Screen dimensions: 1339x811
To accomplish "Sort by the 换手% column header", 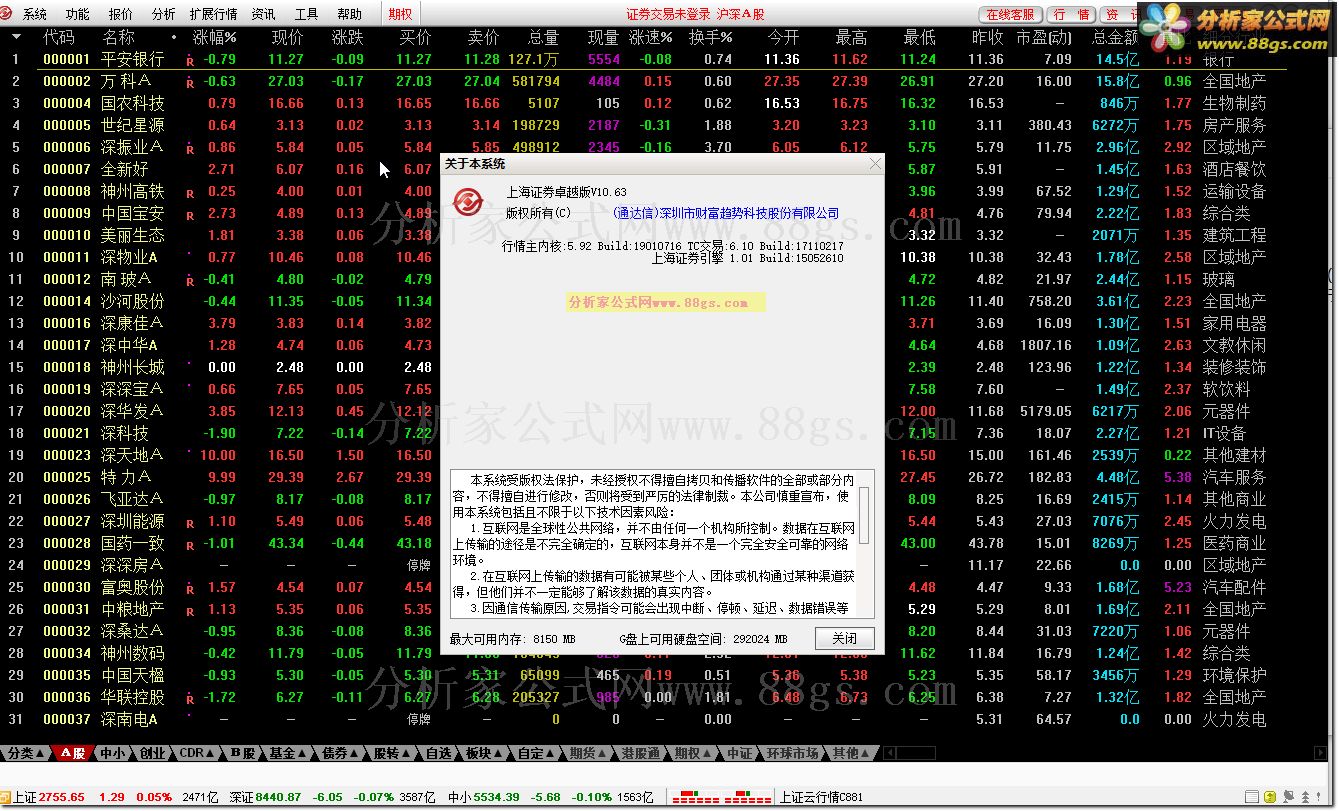I will 711,37.
